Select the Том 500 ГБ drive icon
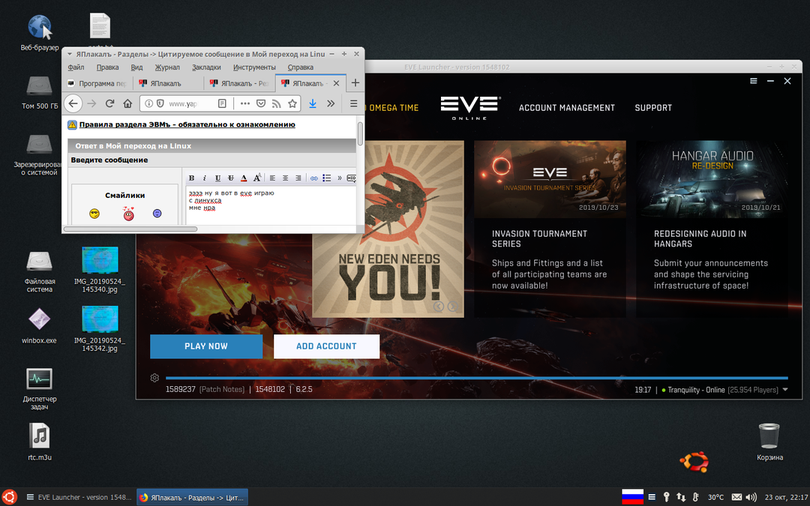 tap(40, 92)
